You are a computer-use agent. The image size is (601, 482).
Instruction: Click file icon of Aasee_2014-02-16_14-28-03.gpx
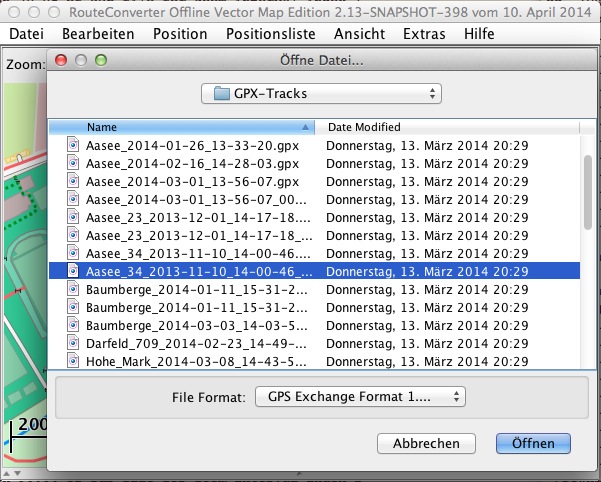[x=72, y=163]
